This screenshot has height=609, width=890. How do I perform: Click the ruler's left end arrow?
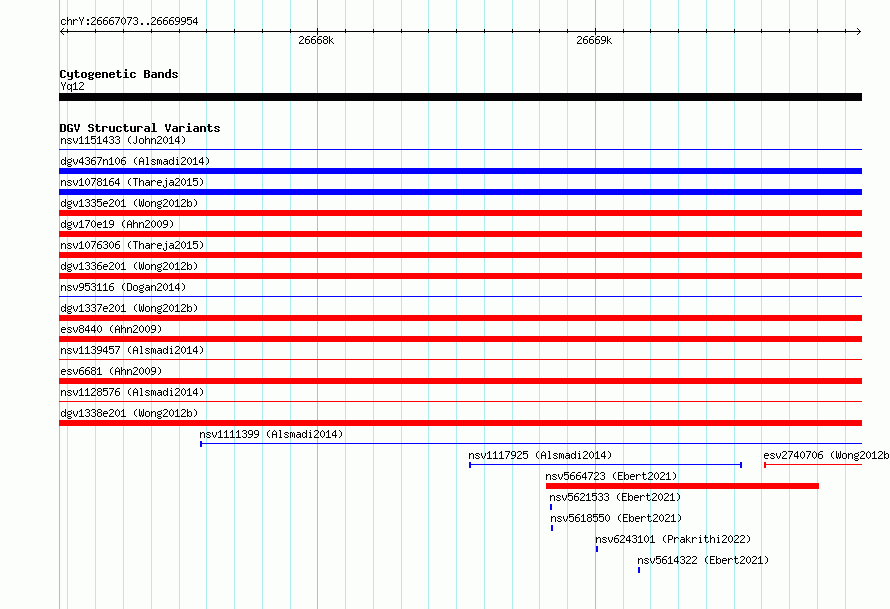[63, 32]
